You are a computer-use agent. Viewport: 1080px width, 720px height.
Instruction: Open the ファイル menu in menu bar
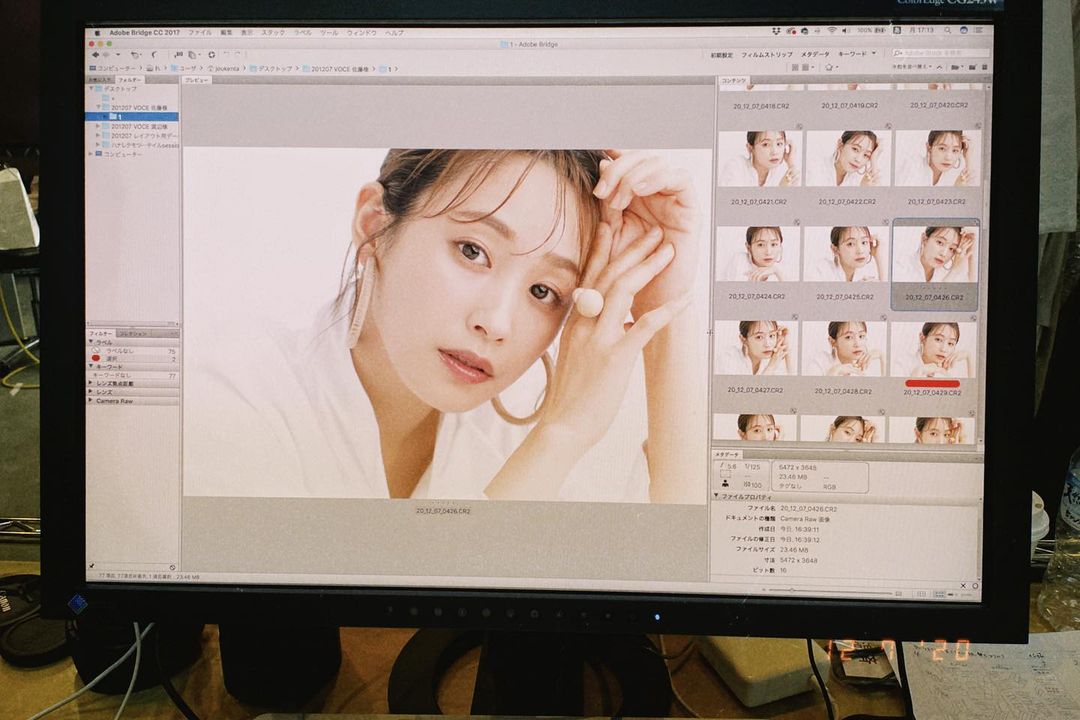[x=199, y=32]
